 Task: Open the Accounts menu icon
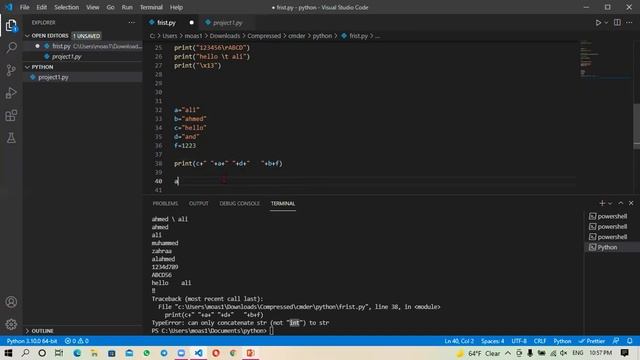pos(11,302)
